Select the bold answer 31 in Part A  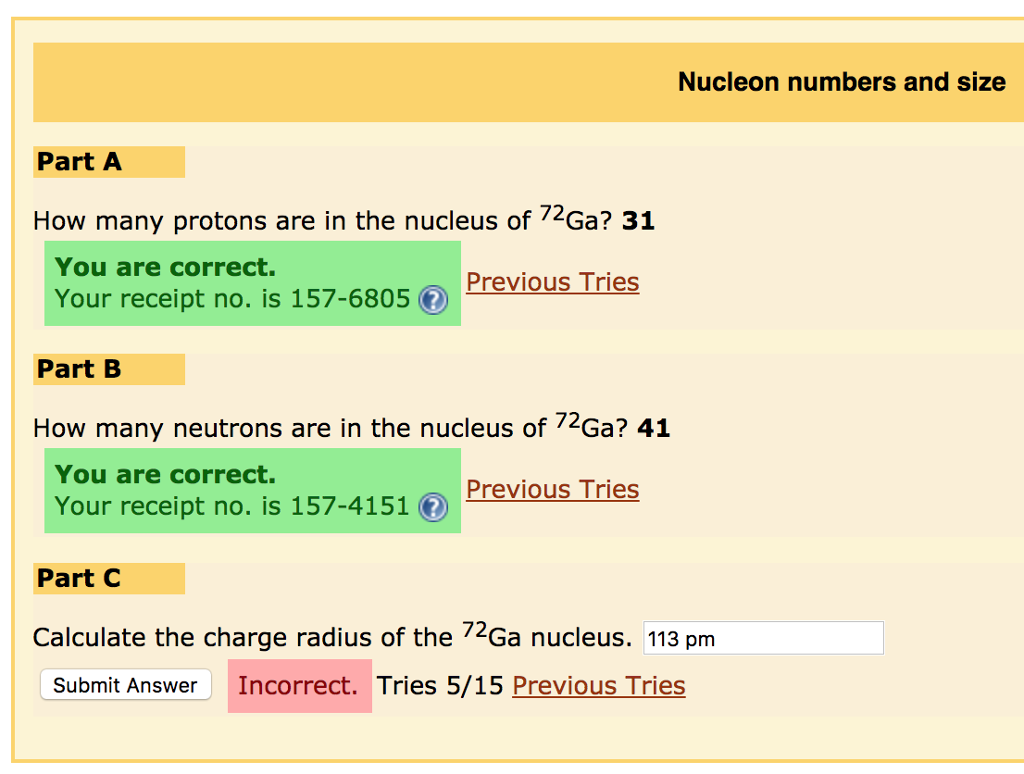click(644, 220)
